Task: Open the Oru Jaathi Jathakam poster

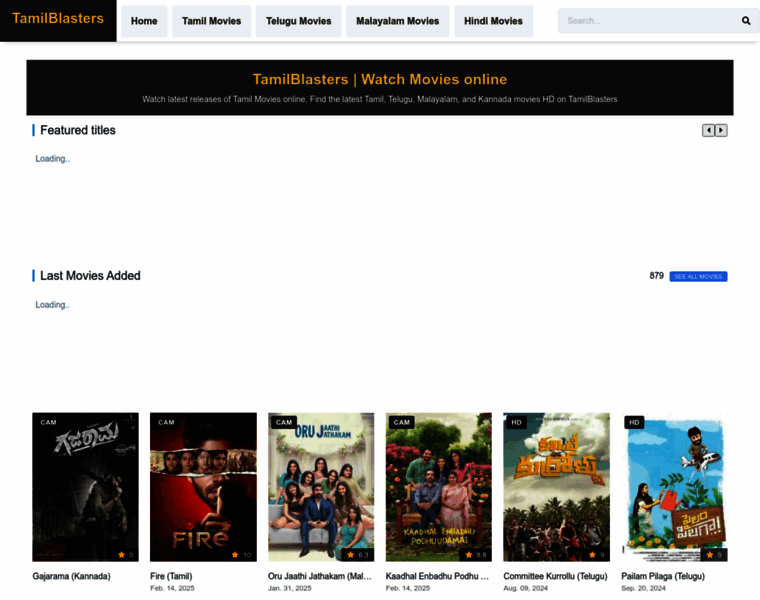Action: [321, 487]
